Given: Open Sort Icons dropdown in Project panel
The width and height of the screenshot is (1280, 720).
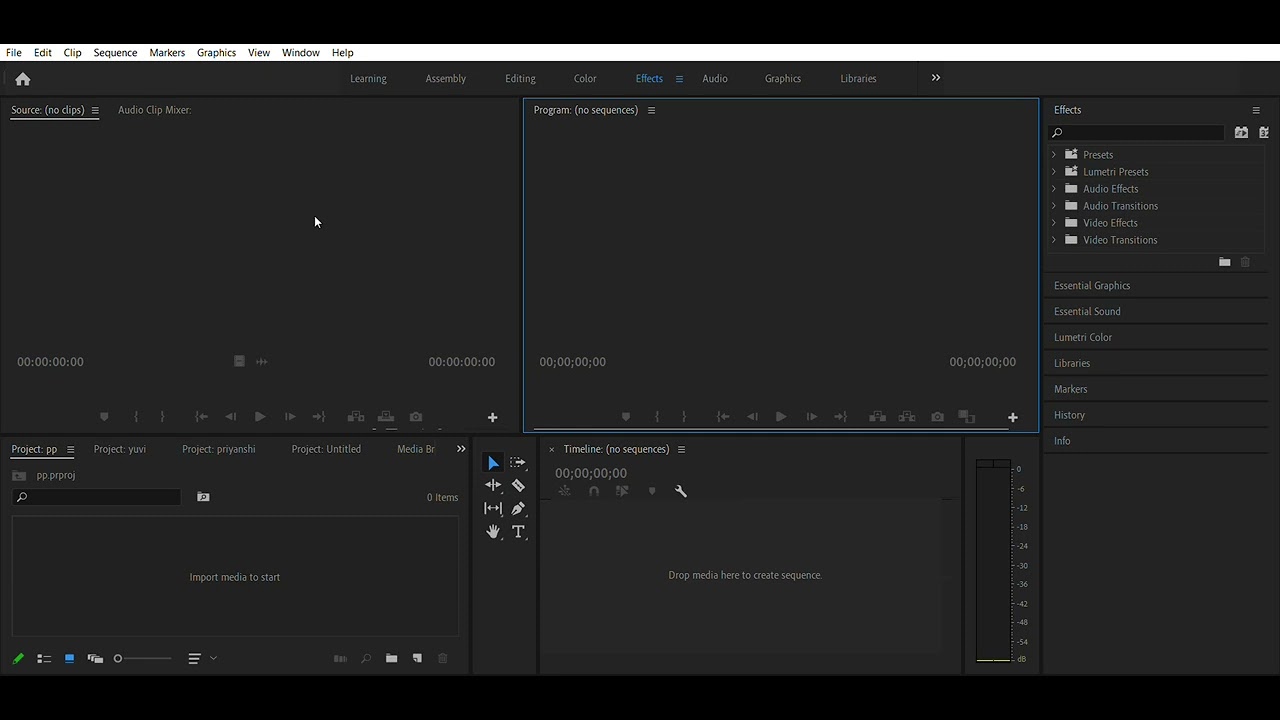Looking at the screenshot, I should pyautogui.click(x=201, y=658).
